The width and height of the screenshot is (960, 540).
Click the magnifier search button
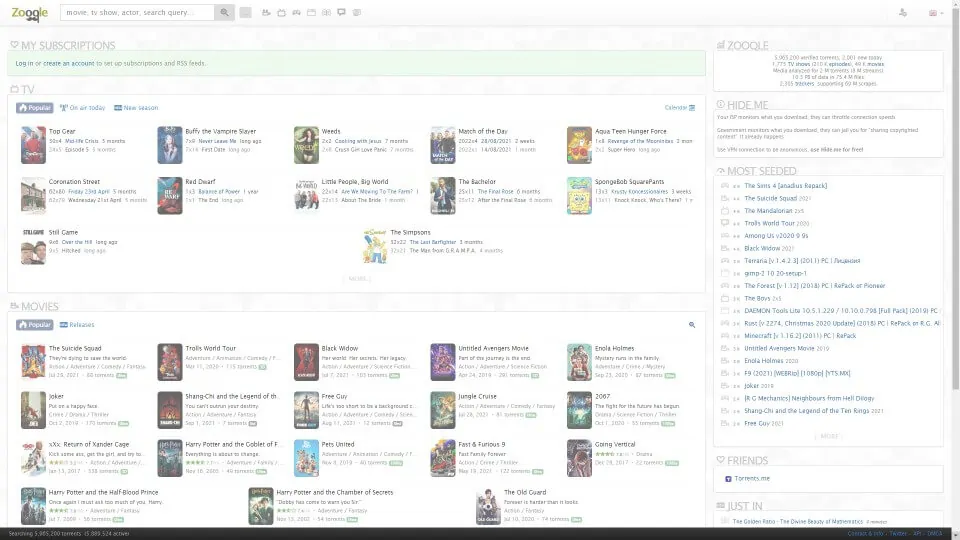225,12
